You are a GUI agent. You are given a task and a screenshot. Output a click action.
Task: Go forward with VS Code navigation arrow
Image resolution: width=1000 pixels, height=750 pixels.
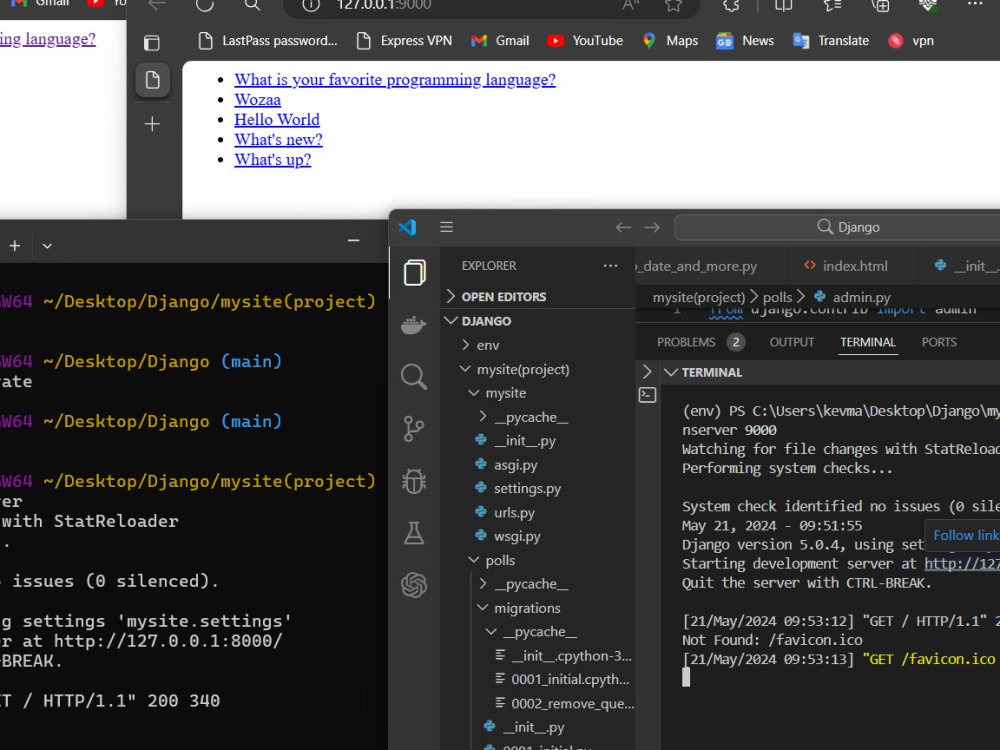tap(652, 227)
